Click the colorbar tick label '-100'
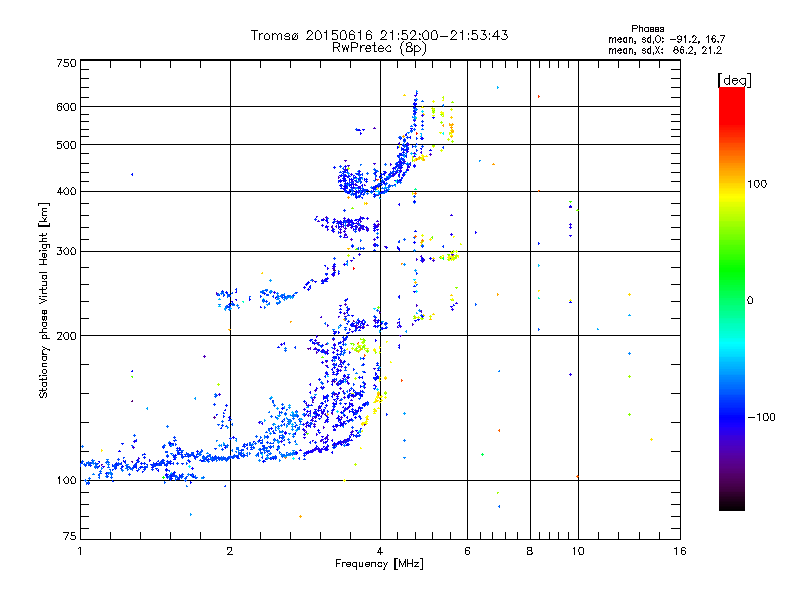Viewport: 800px width, 600px height. point(761,417)
